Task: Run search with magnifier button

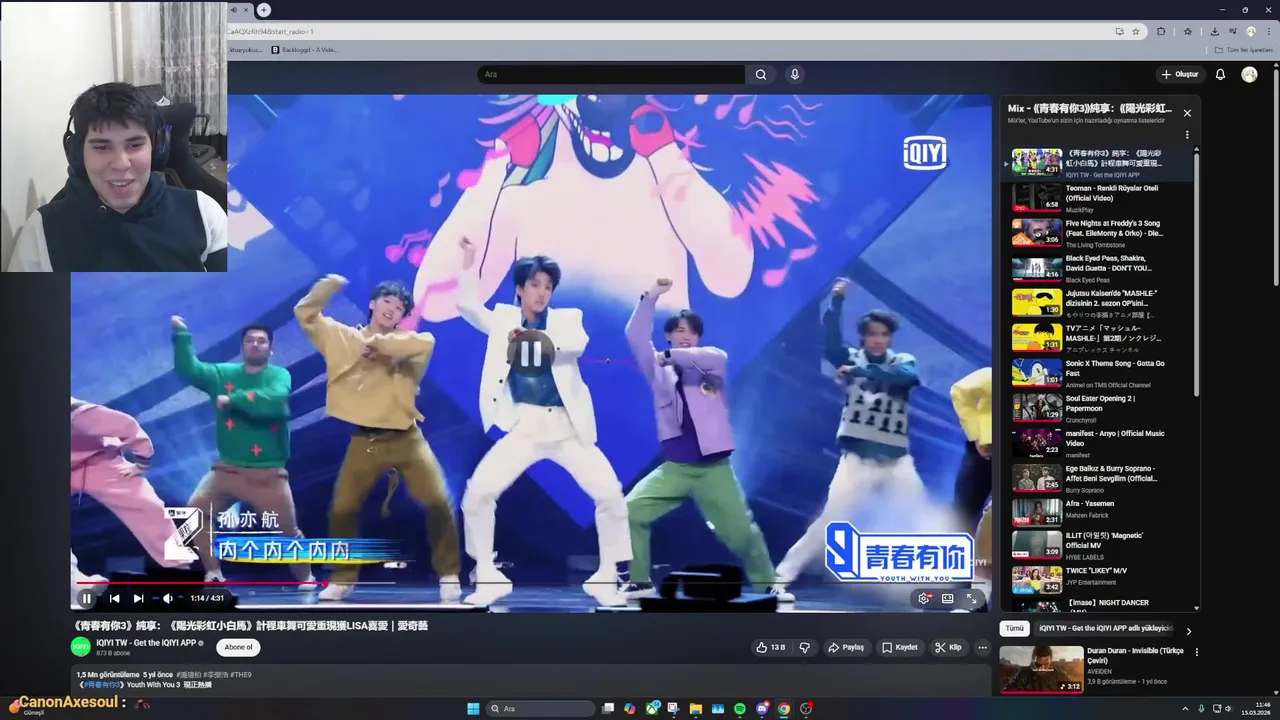Action: 761,74
